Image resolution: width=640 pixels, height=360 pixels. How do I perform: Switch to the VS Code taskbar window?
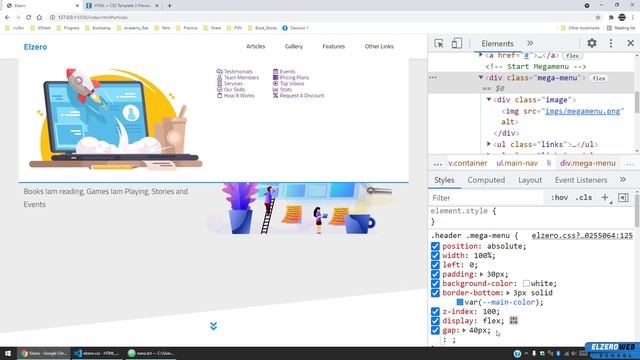point(97,353)
